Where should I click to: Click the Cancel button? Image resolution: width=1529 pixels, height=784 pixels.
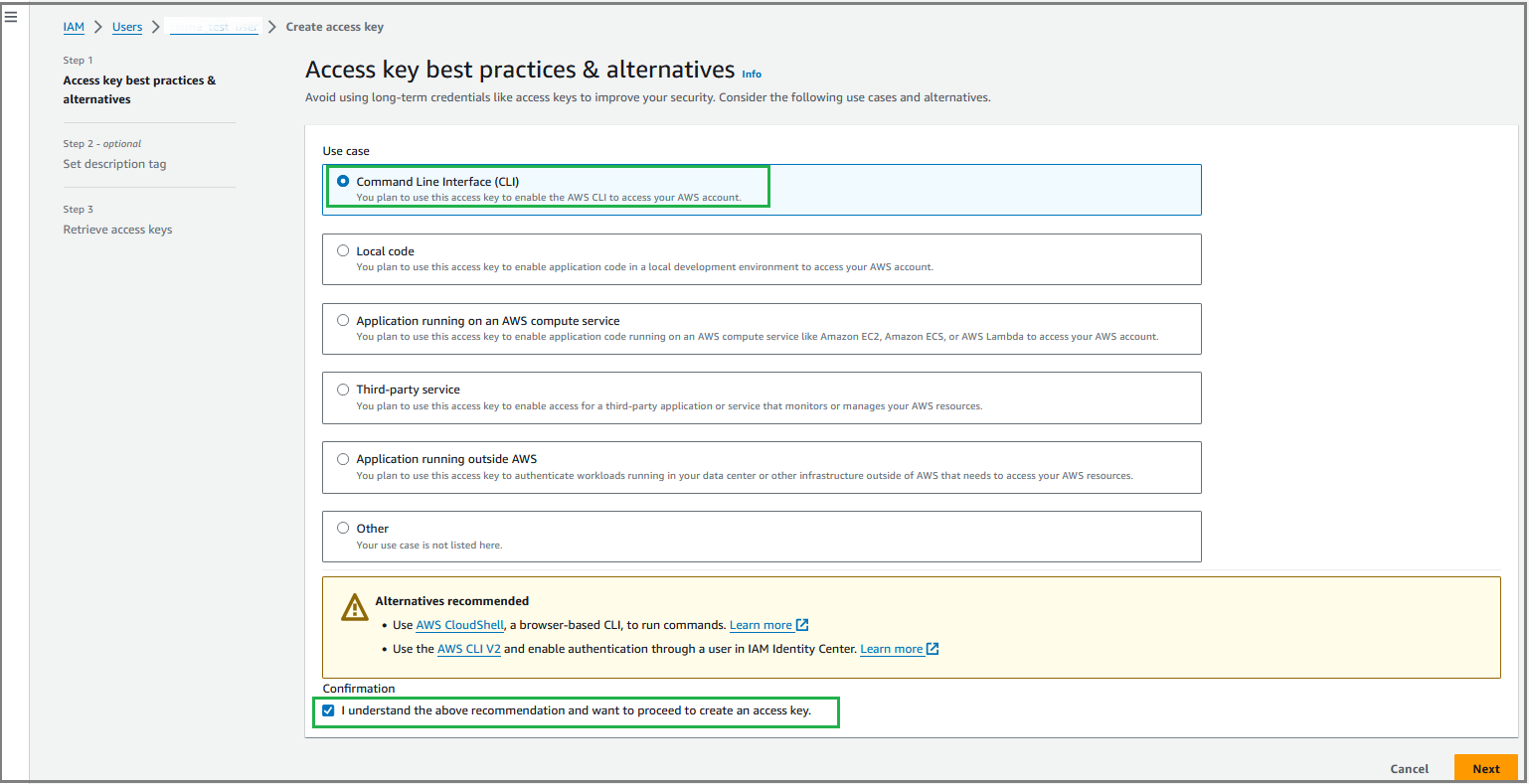tap(1410, 768)
